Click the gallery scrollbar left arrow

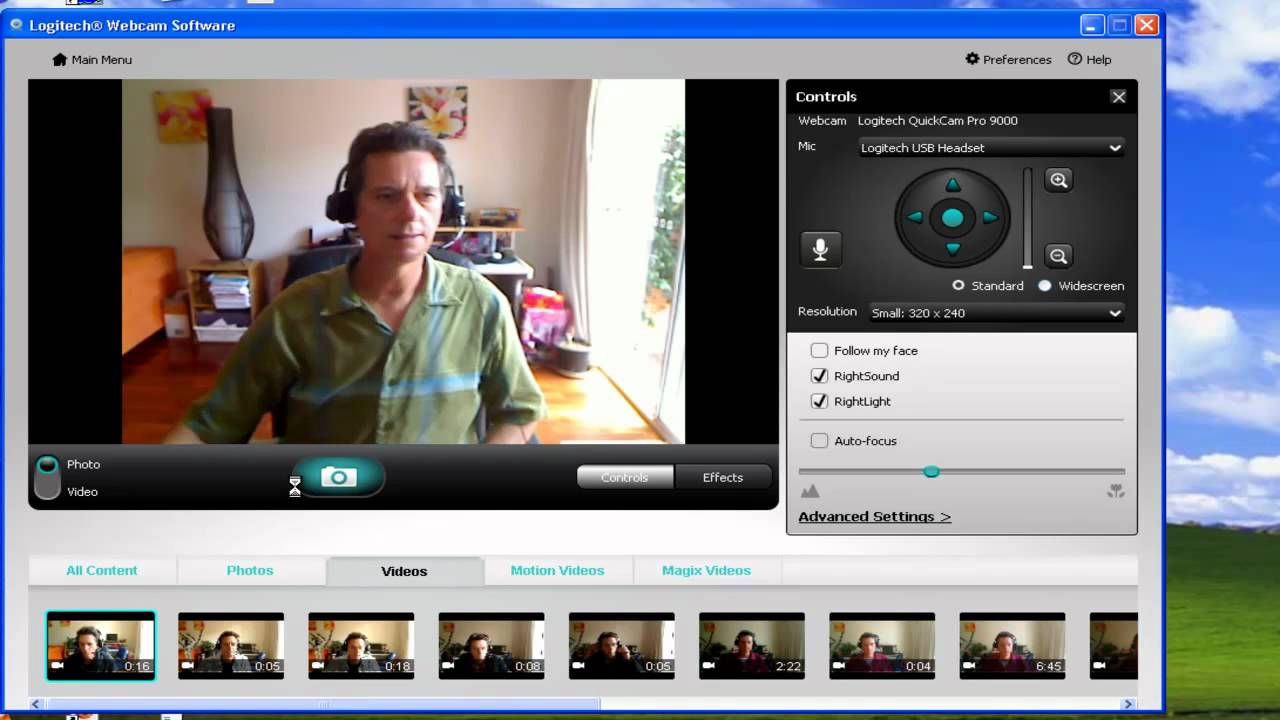tap(37, 704)
